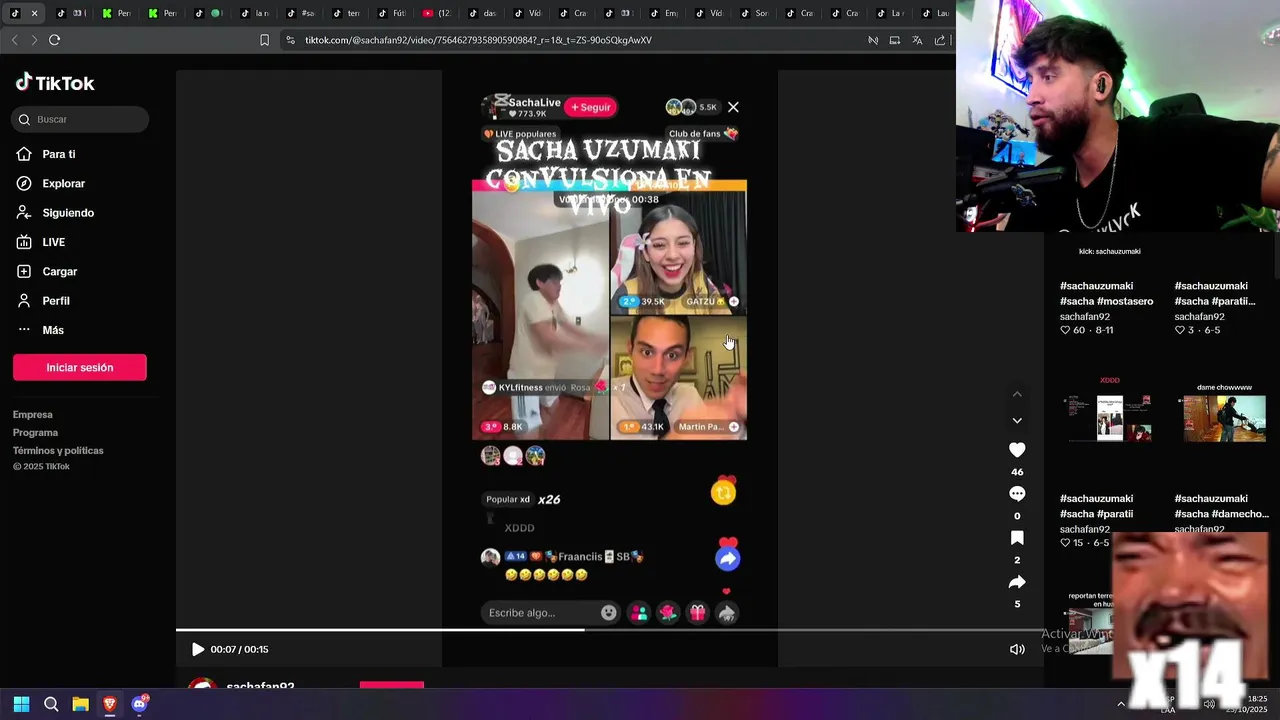This screenshot has height=720, width=1280.
Task: Open the TikTok logo home link
Action: coord(55,83)
